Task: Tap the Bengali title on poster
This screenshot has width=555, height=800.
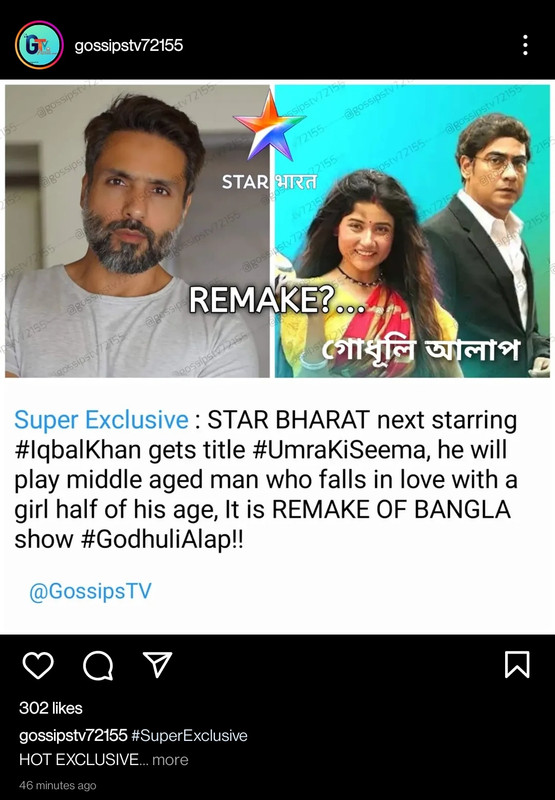Action: point(420,349)
